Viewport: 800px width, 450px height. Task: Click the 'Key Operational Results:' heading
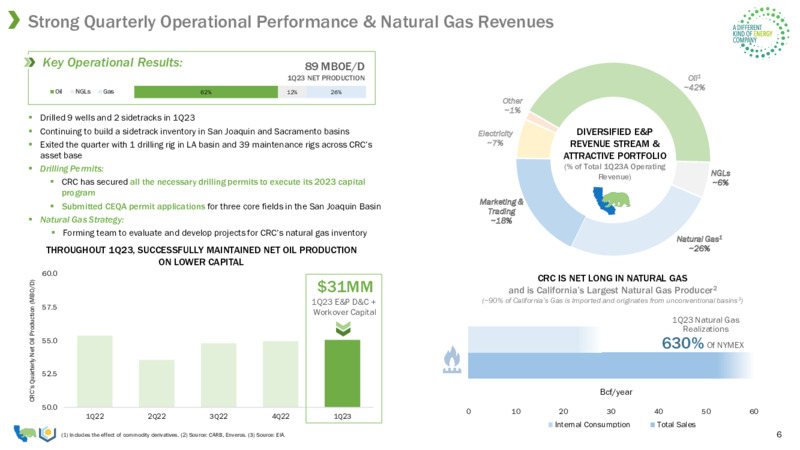tap(112, 62)
